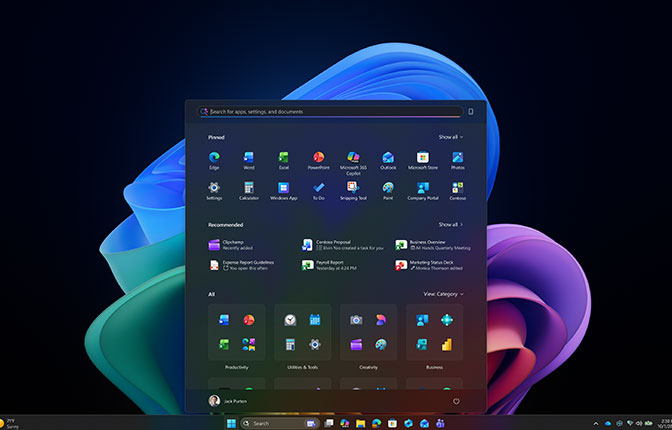Open Calculator from pinned apps
Screen dimensions: 672x430
[248, 187]
